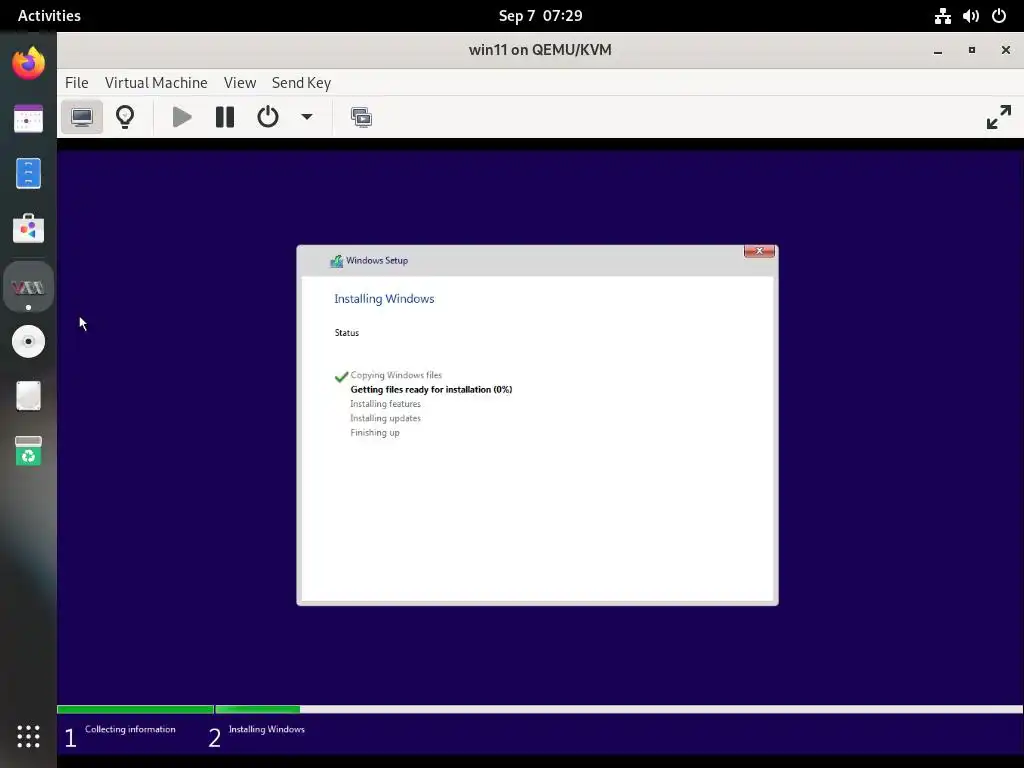Click the win11 on QEMU/KVM title bar

pos(540,50)
